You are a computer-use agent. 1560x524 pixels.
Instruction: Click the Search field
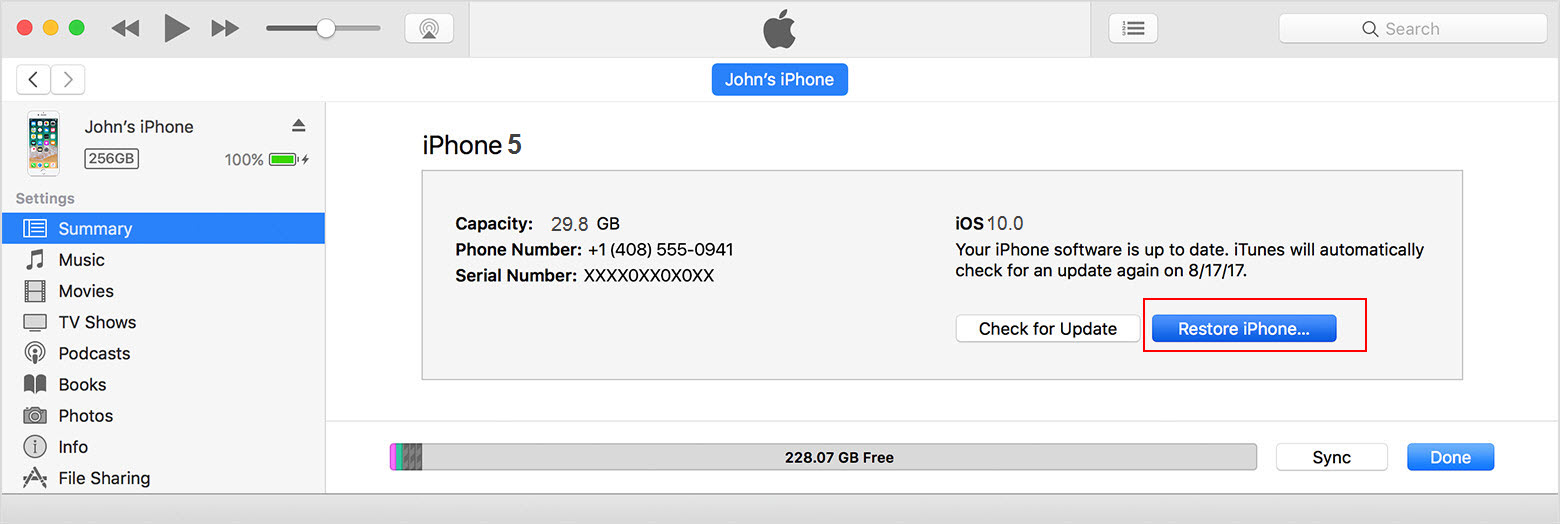(x=1413, y=29)
